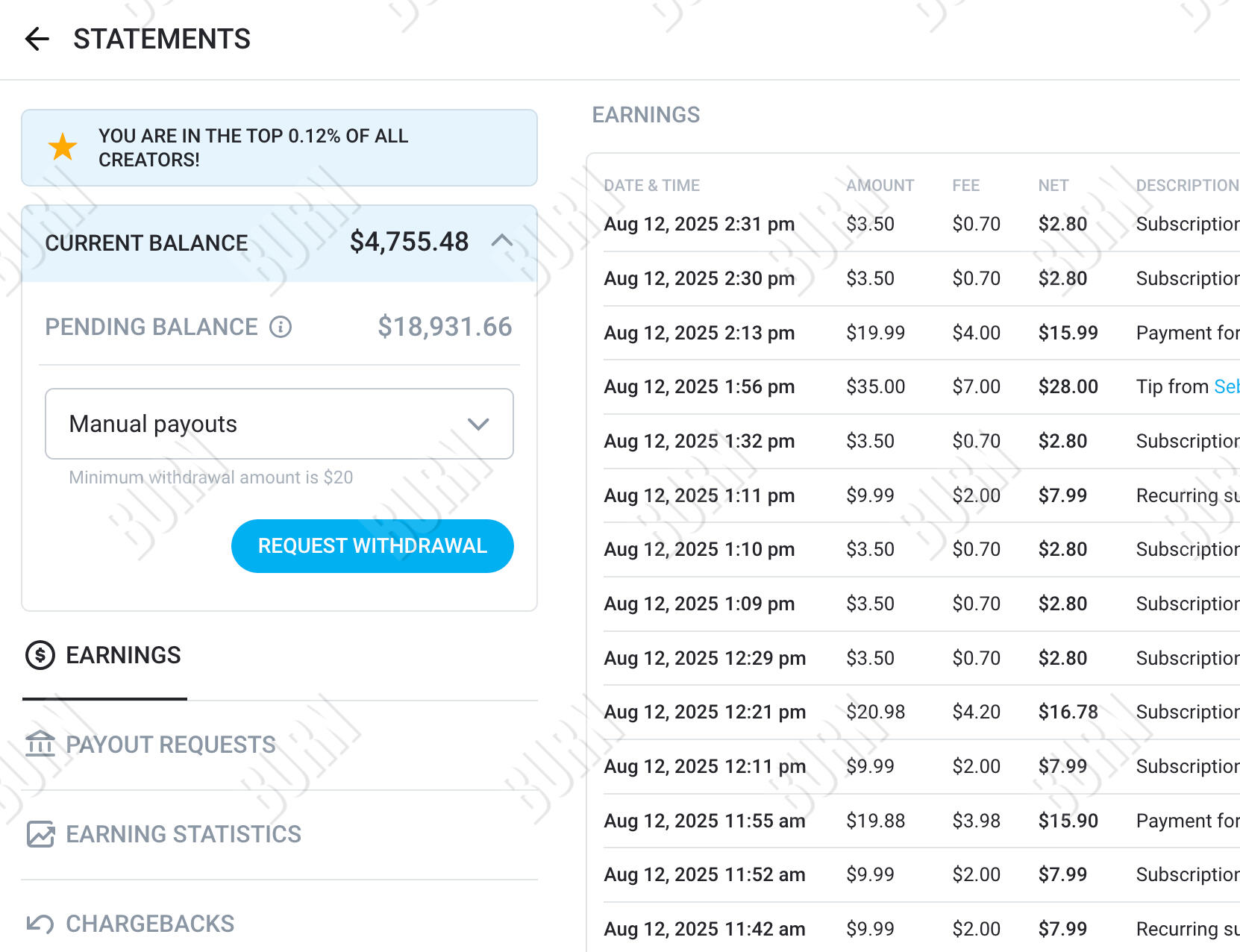Click the bank icon for Payout Requests
Image resolution: width=1240 pixels, height=952 pixels.
[x=40, y=745]
